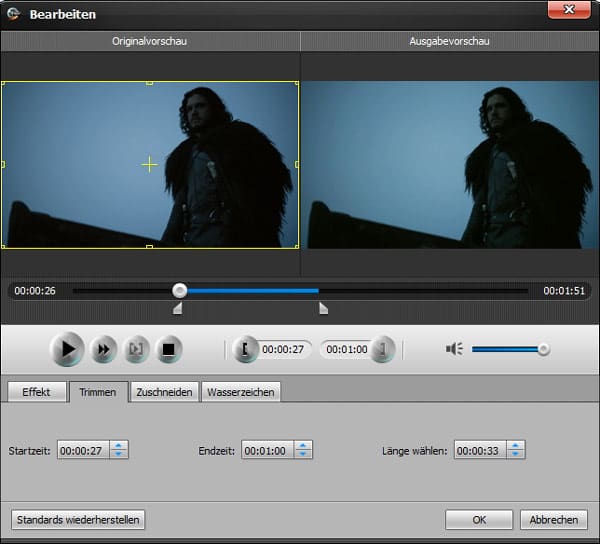Click the blue selected range on the timeline
Screen dimensions: 600x544
point(253,291)
